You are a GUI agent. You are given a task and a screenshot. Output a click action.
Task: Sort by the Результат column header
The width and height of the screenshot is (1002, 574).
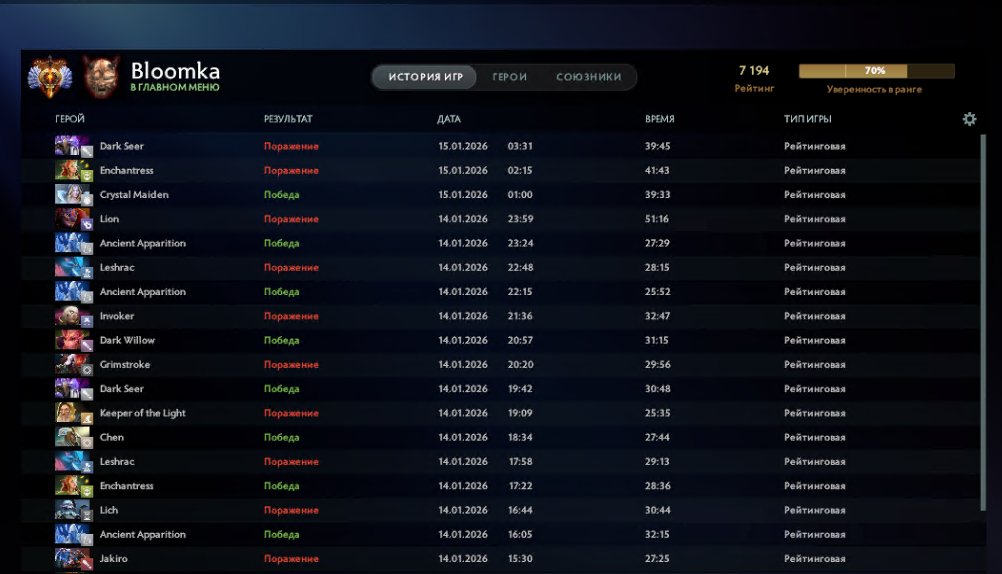tap(288, 119)
